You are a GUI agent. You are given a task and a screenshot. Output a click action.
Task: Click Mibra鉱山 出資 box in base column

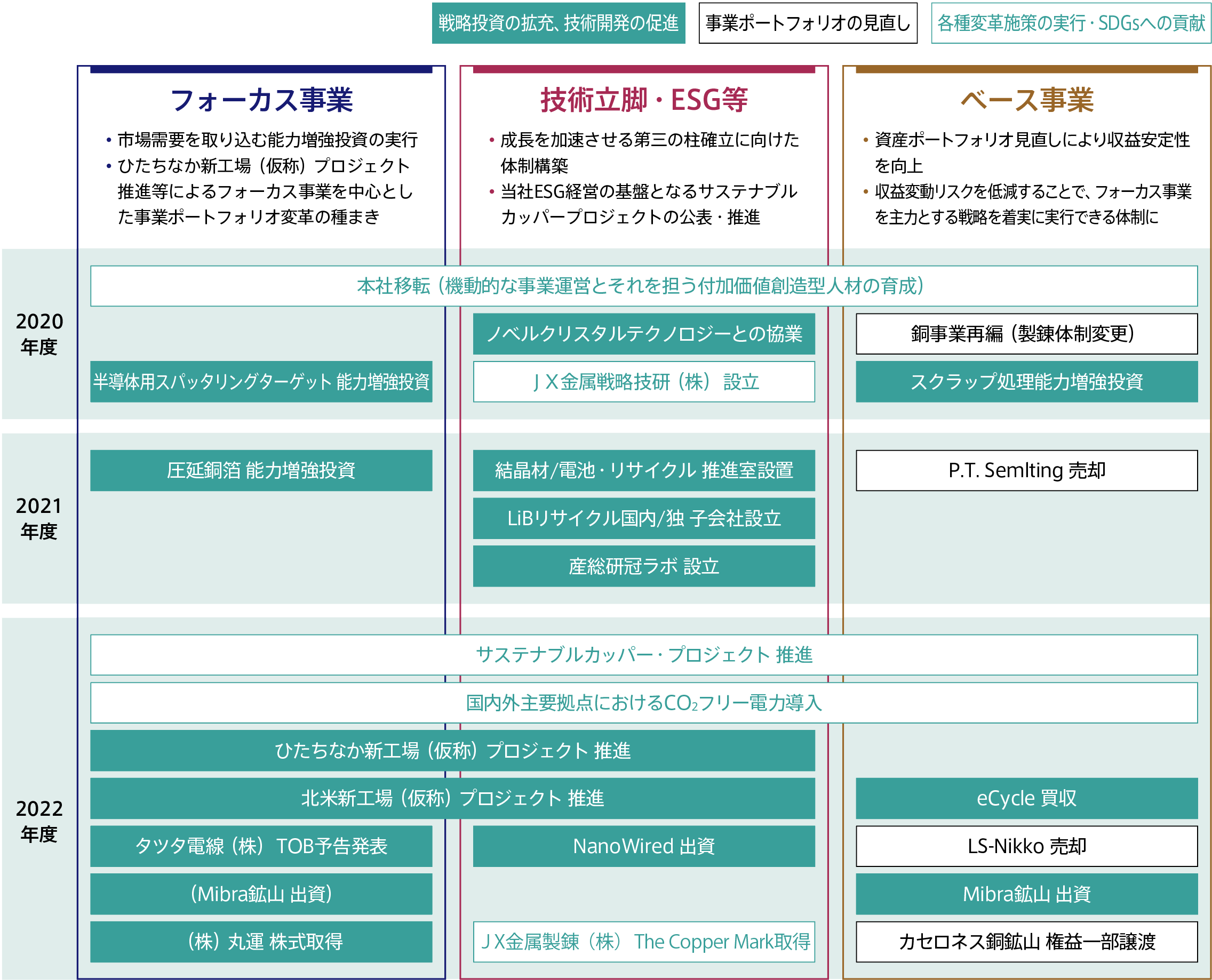1027,894
